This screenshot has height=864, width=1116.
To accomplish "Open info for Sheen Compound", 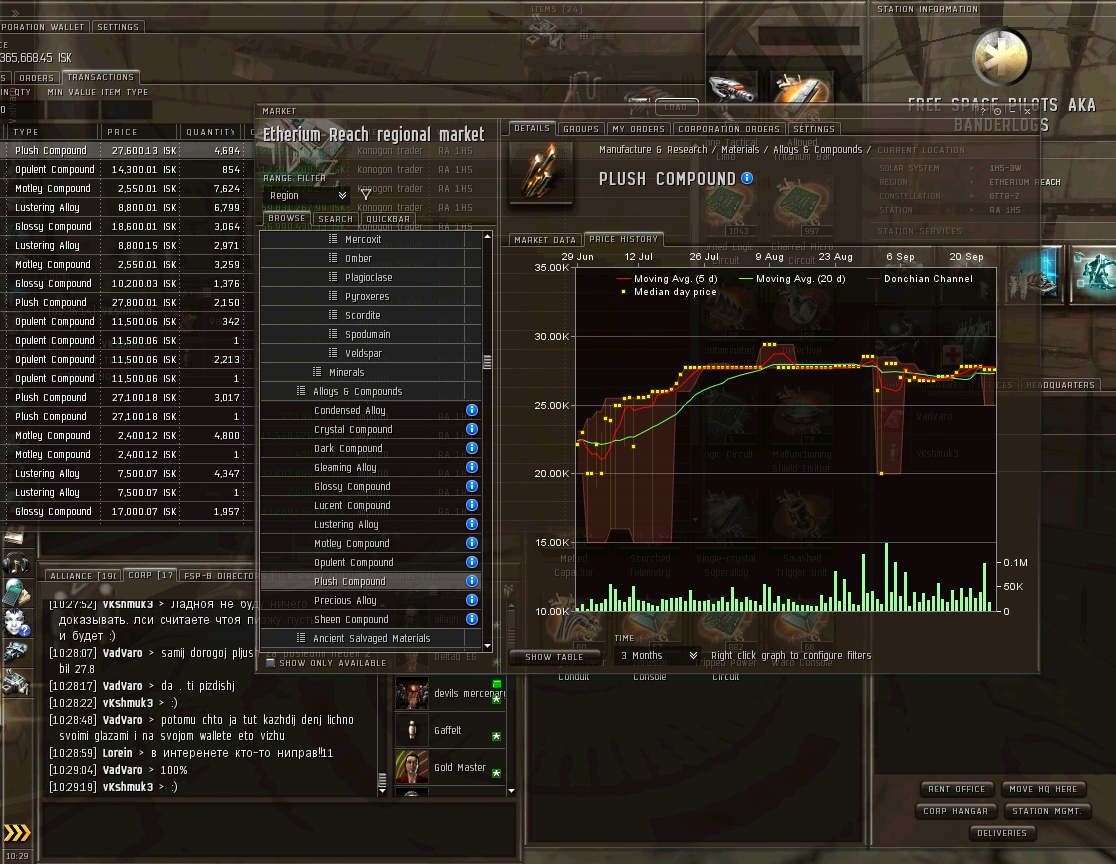I will [471, 619].
